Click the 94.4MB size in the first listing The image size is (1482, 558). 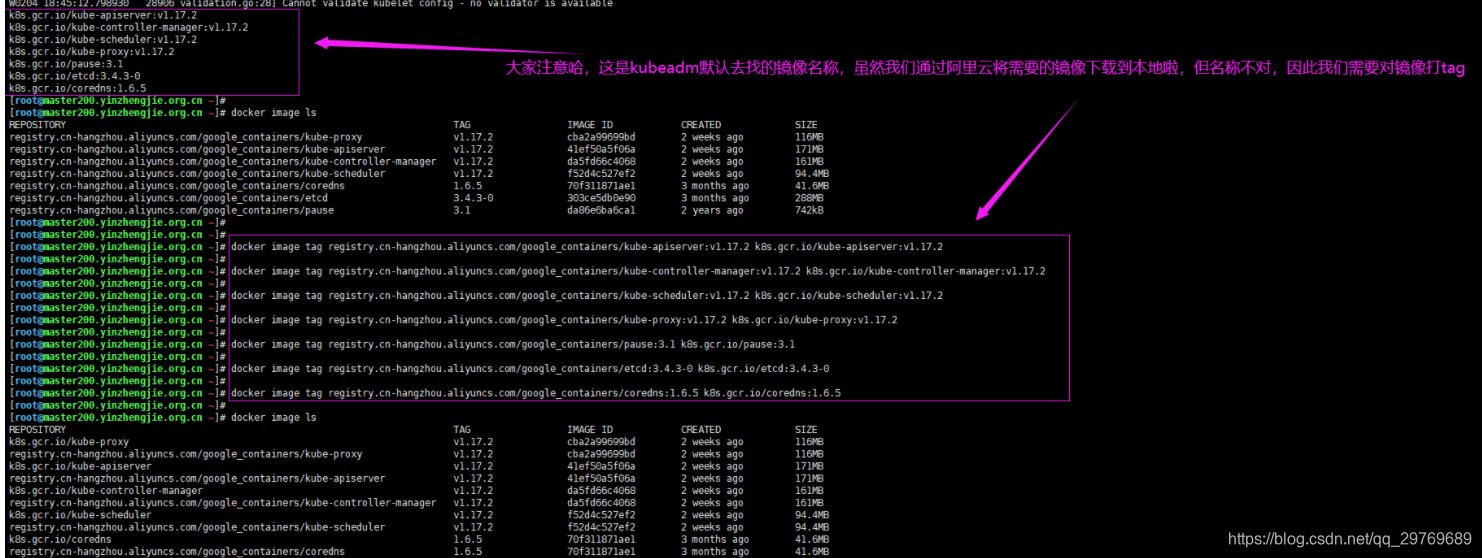pos(812,173)
